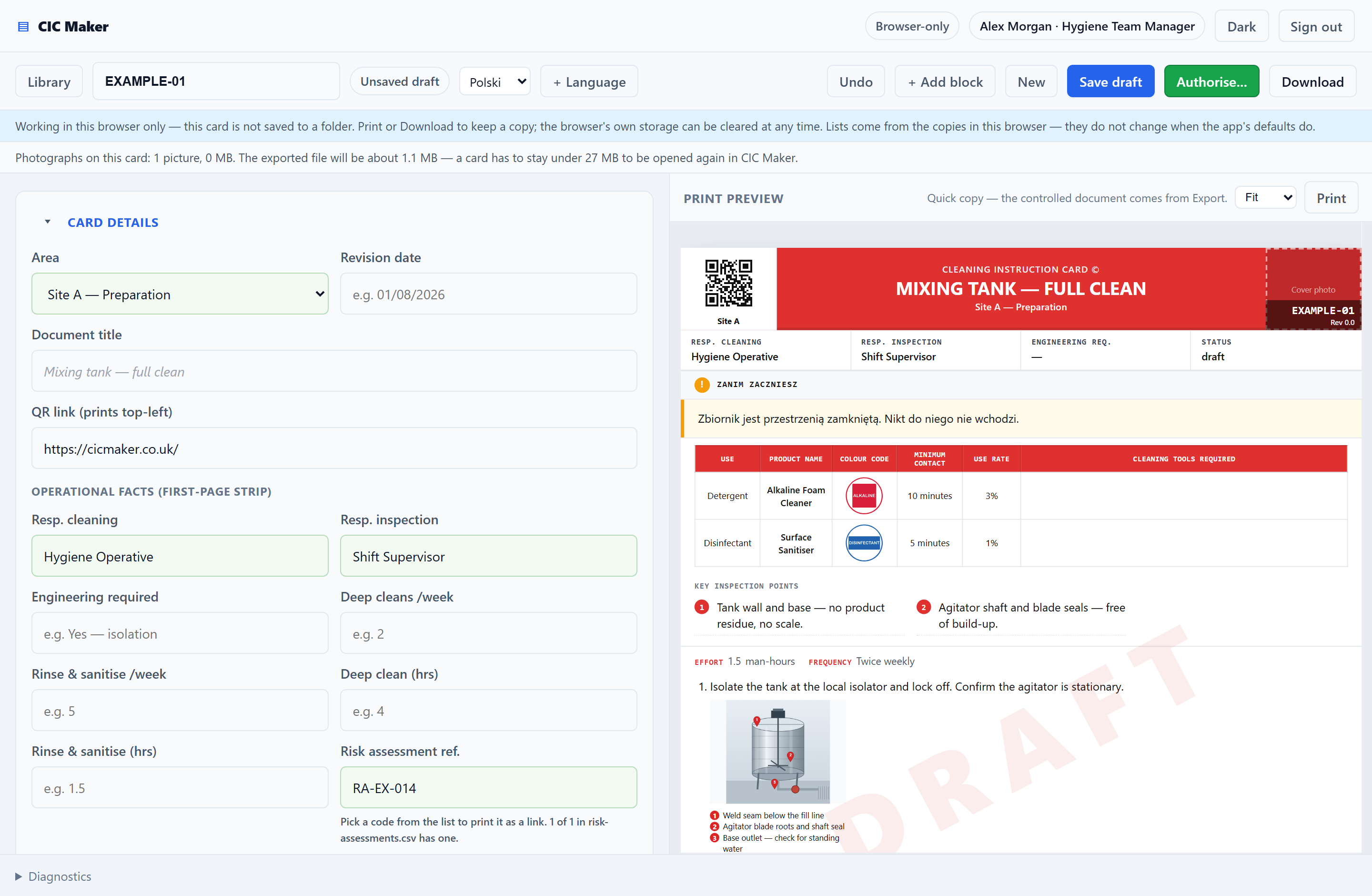Image resolution: width=1372 pixels, height=896 pixels.
Task: Click the green Authorise button
Action: pos(1211,82)
